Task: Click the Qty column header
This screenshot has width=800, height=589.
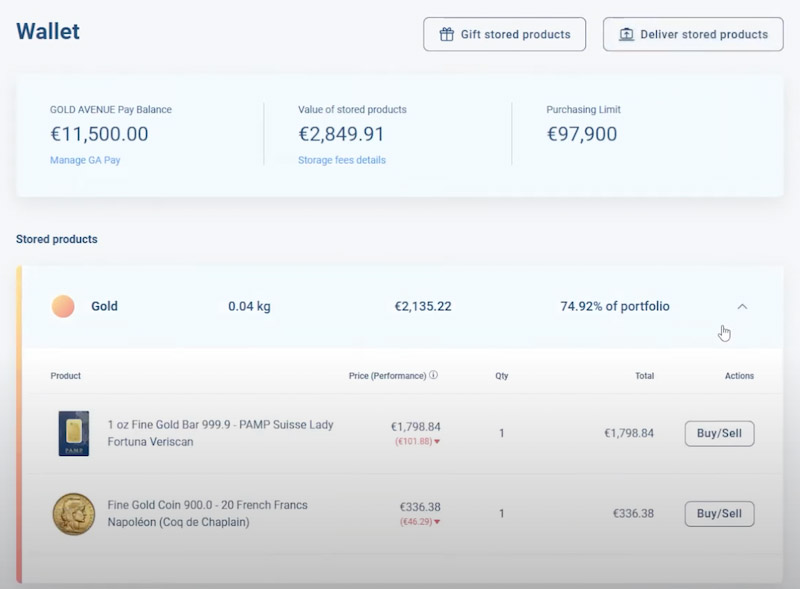Action: click(502, 376)
